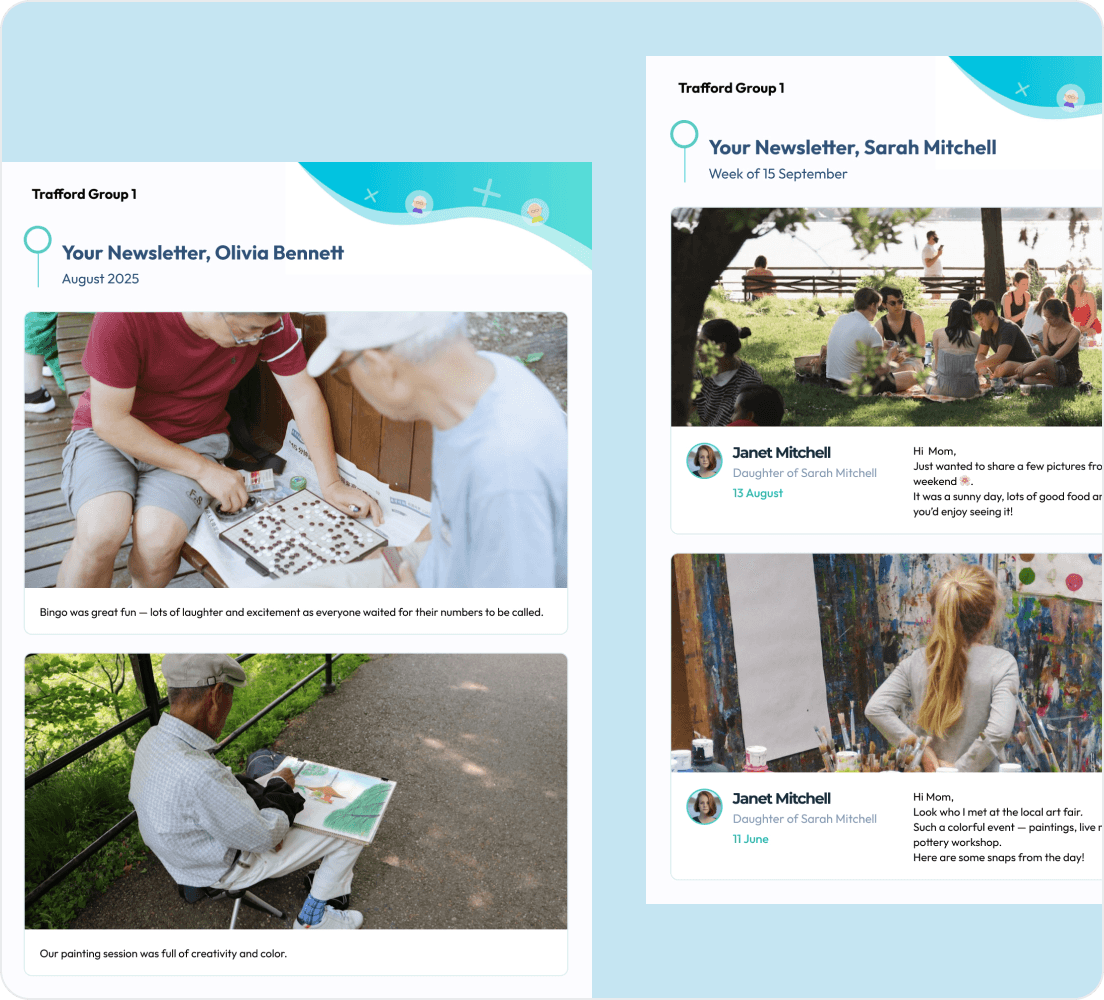This screenshot has height=1000, width=1104.
Task: Click the large plus sparkle in left banner
Action: [x=487, y=192]
